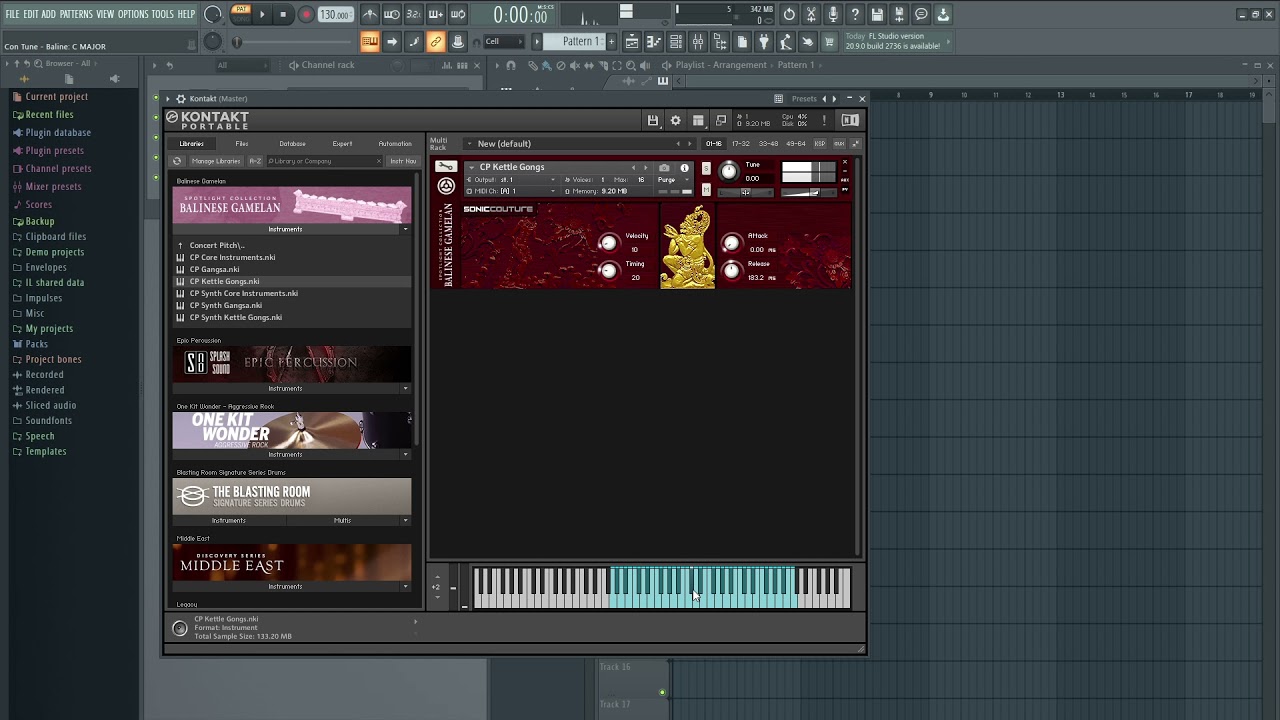
Task: Click the FL Studio record button
Action: point(306,14)
